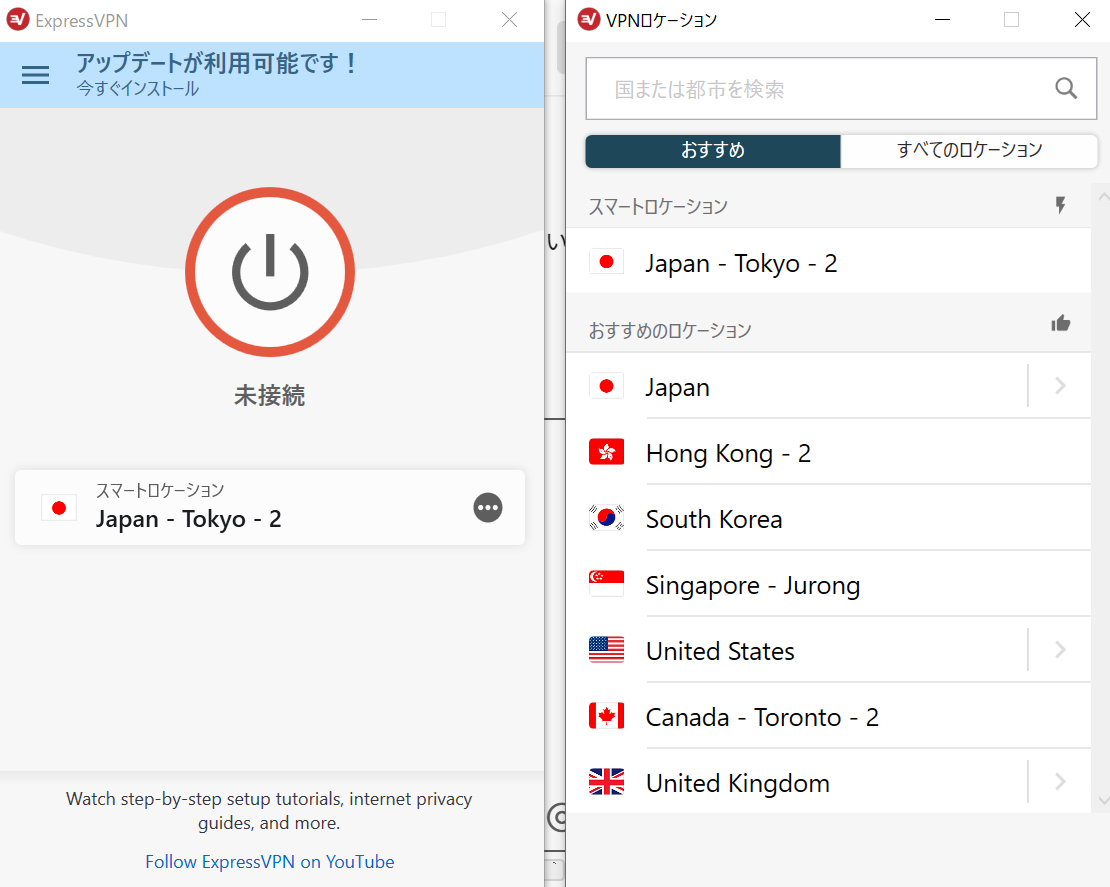
Task: Switch to the おすすめ tab
Action: tap(713, 151)
